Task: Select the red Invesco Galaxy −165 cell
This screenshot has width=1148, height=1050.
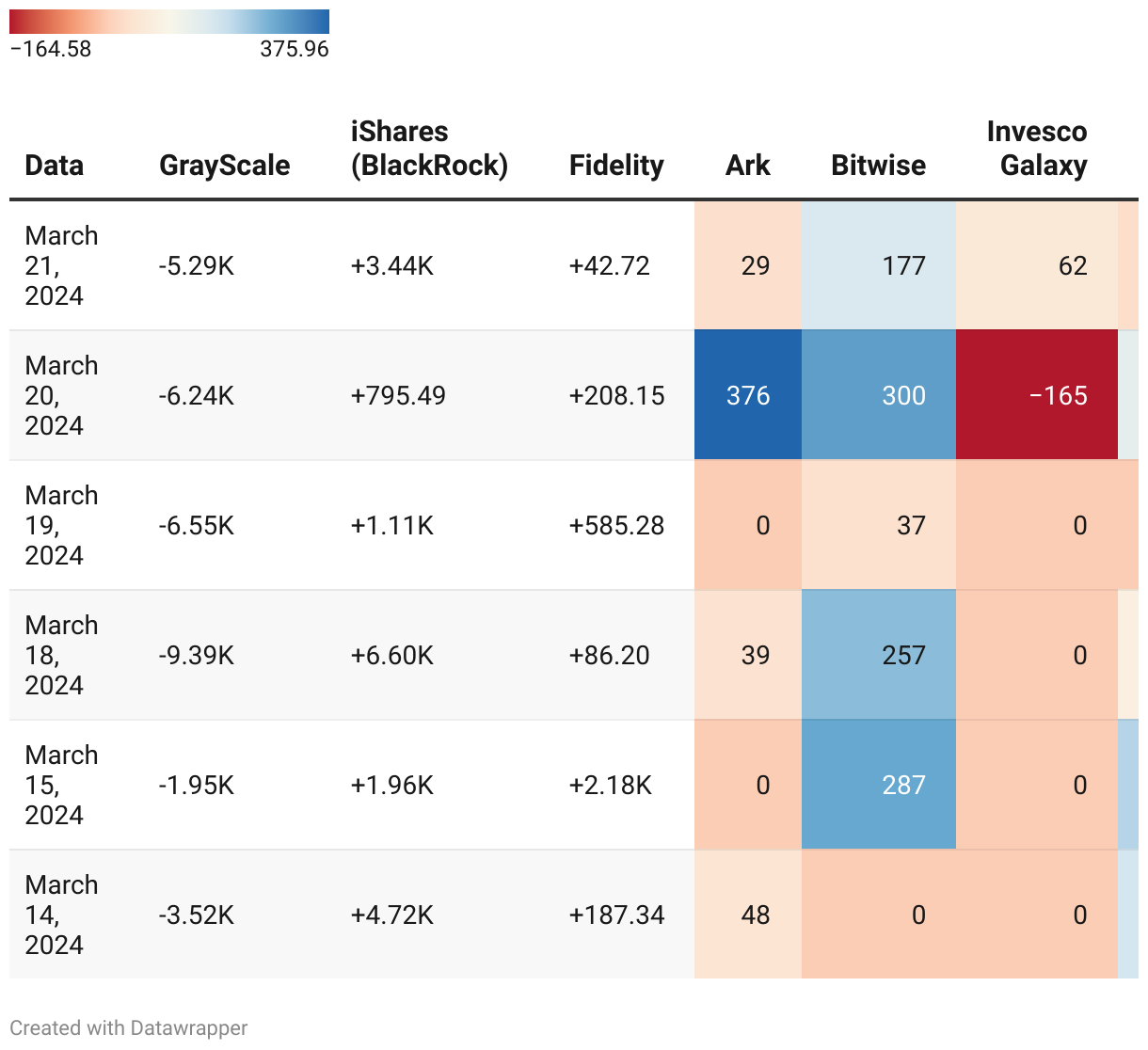Action: 1037,395
